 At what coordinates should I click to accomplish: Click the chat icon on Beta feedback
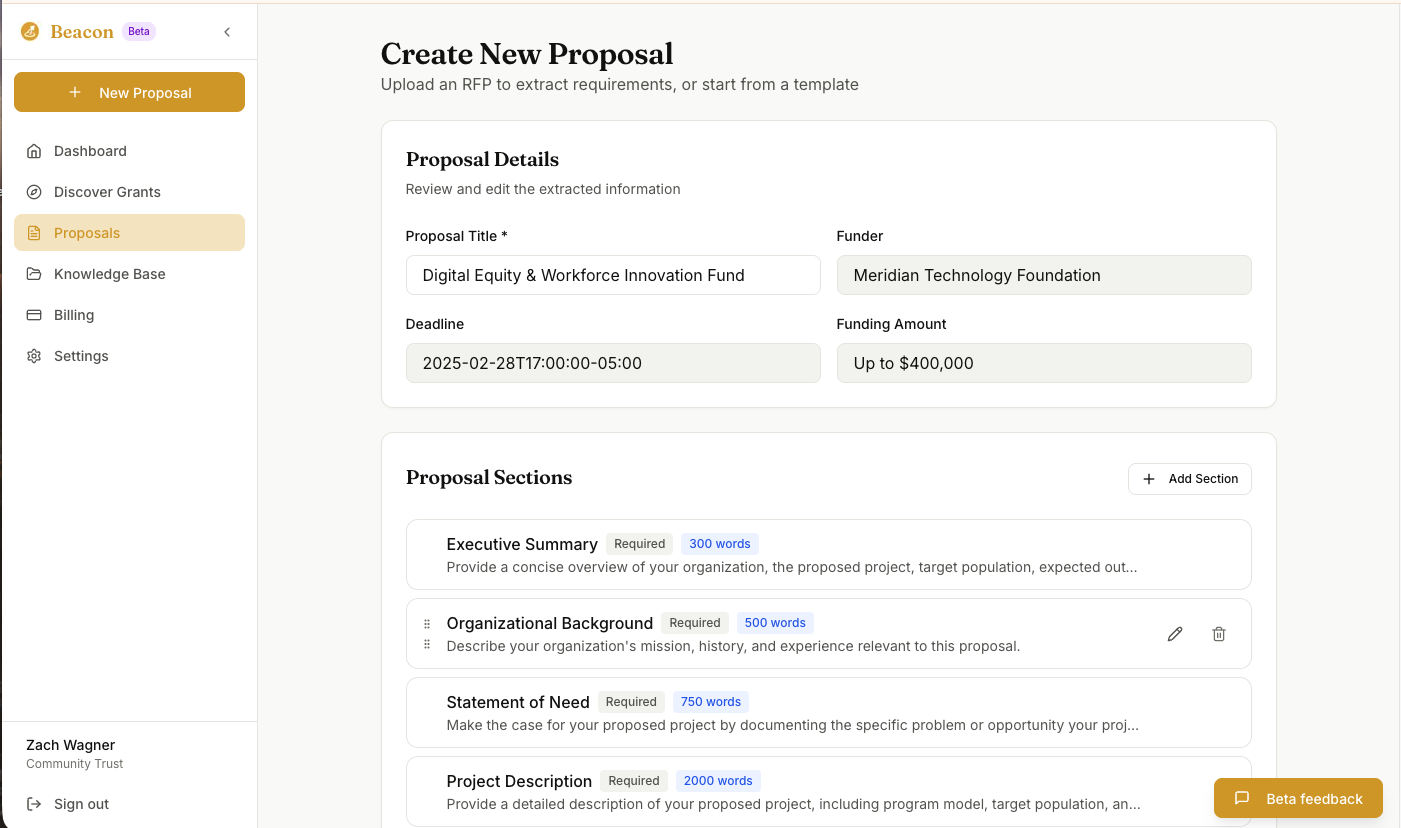[x=1241, y=798]
